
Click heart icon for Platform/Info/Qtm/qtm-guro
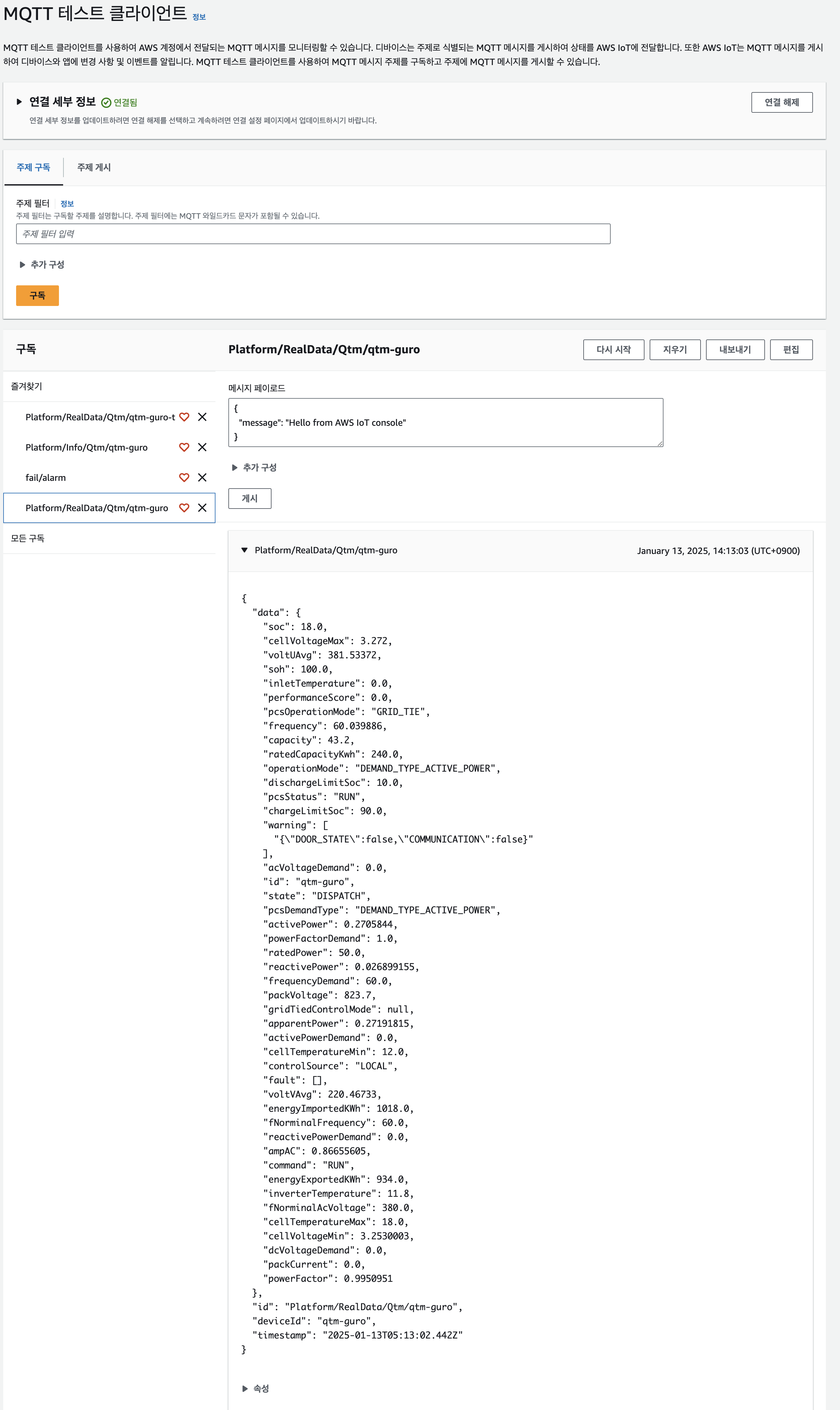pyautogui.click(x=184, y=447)
